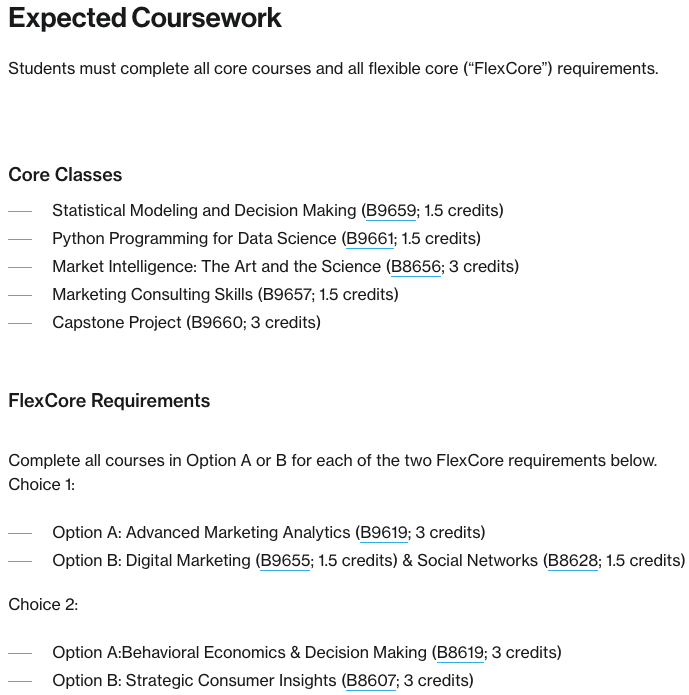Open the B9659 course link
The width and height of the screenshot is (689, 695).
click(x=390, y=211)
